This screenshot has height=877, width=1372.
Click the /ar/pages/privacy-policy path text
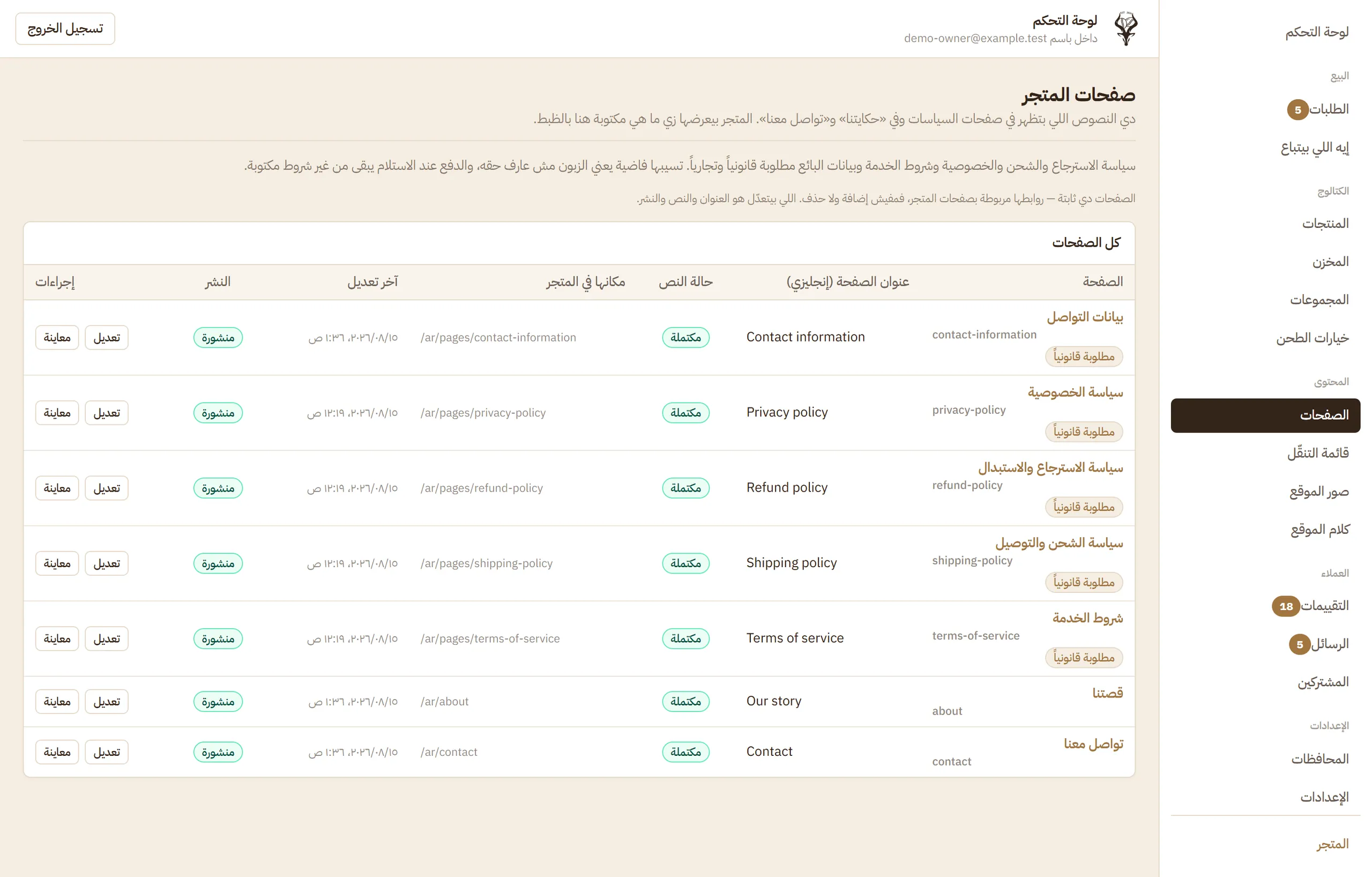pos(482,413)
